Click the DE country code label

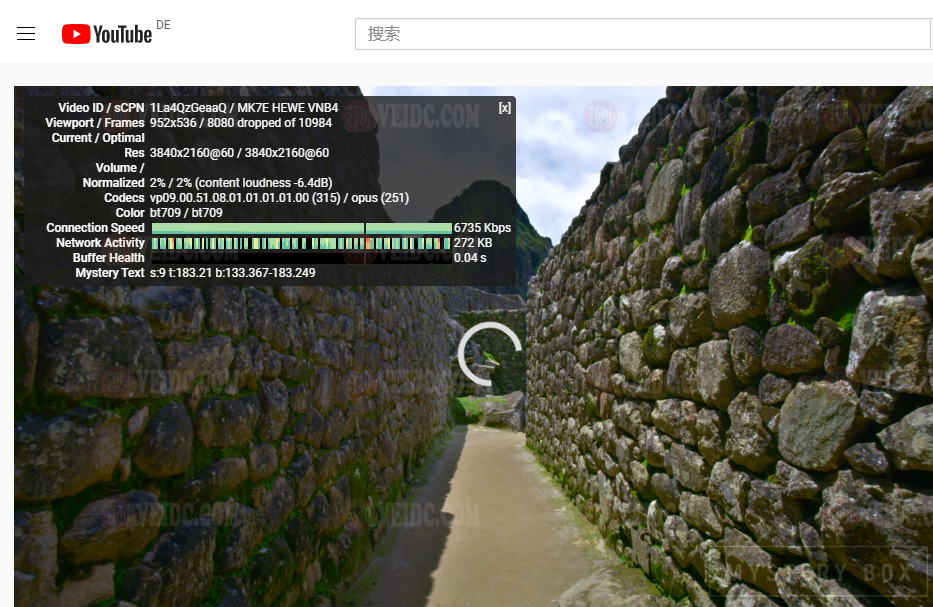(x=163, y=25)
